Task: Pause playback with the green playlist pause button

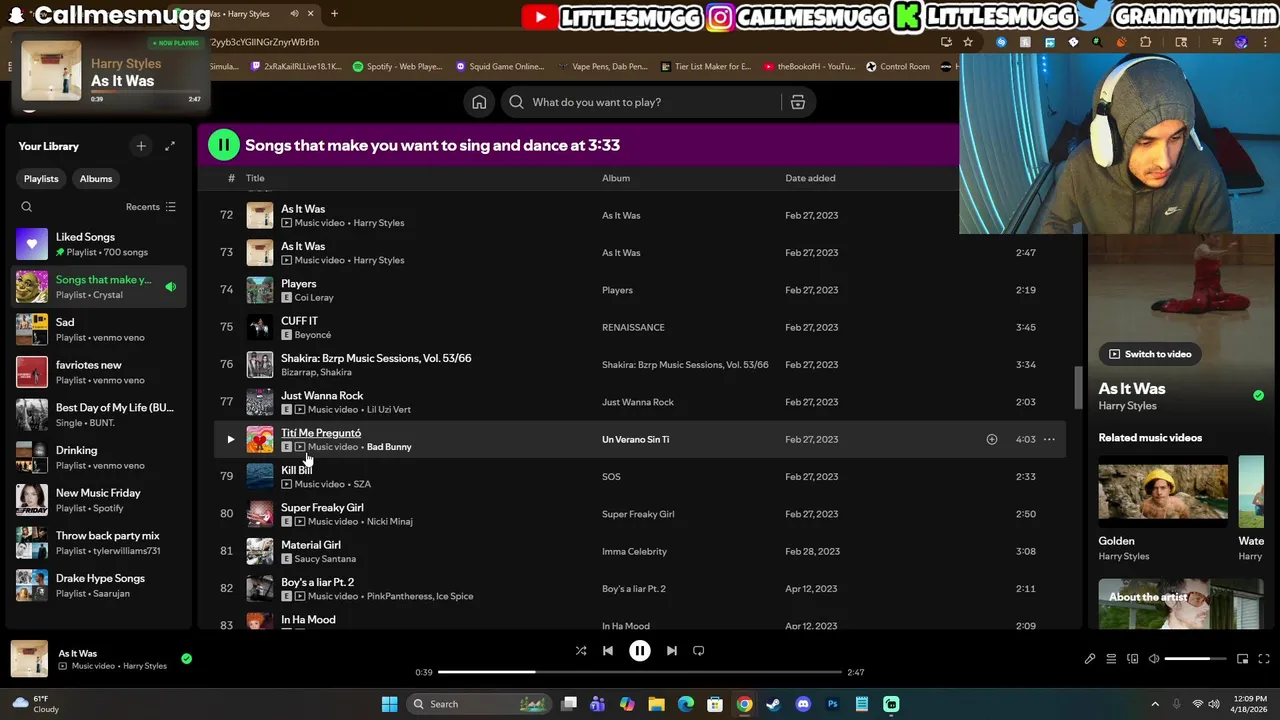Action: tap(223, 145)
